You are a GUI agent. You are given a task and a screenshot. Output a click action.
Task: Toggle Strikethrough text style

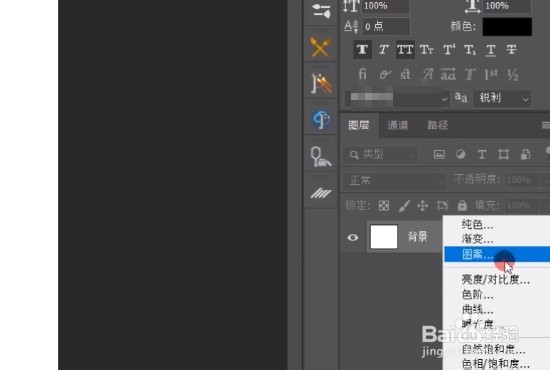click(x=511, y=50)
